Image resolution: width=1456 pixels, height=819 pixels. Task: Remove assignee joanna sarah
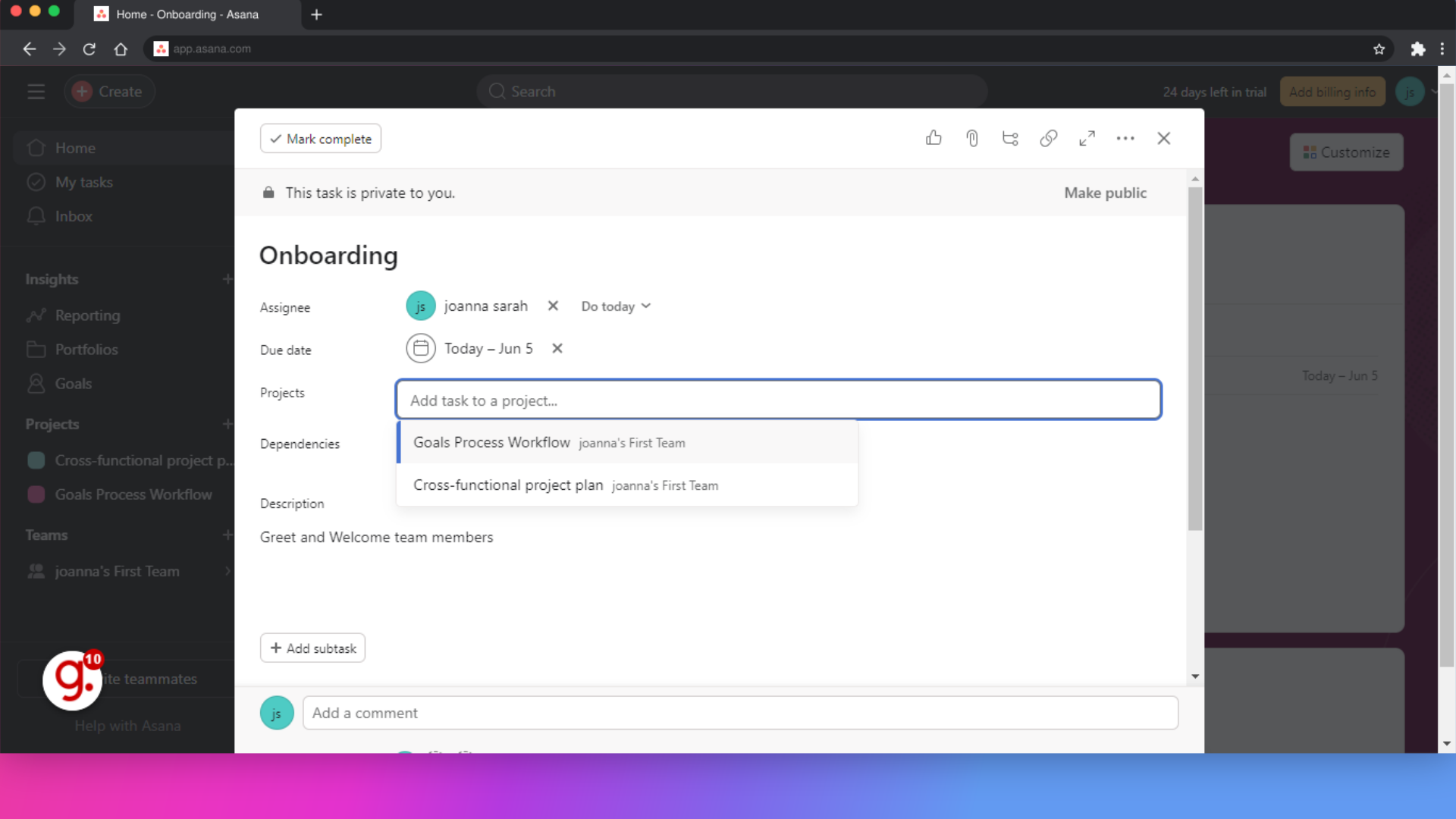(553, 306)
